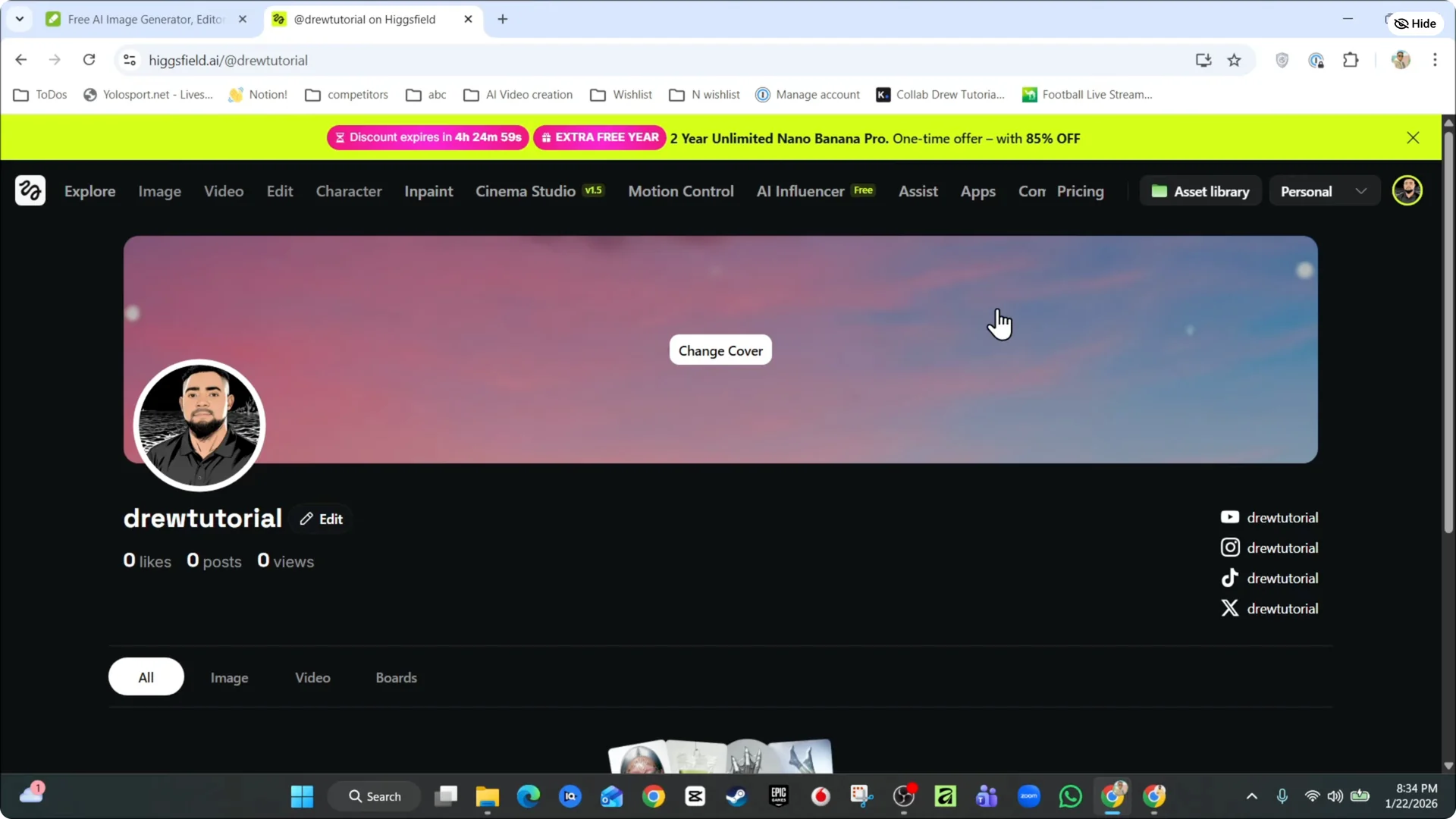Image resolution: width=1456 pixels, height=819 pixels.
Task: Open the browser tab search chevron
Action: [19, 19]
